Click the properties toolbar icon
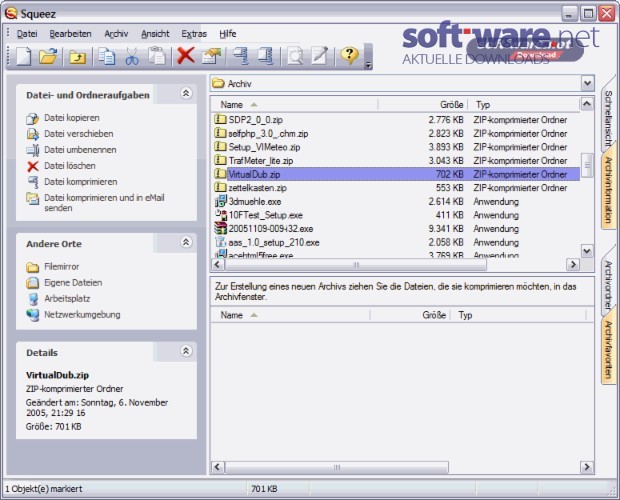Viewport: 620px width, 500px height. pos(211,56)
